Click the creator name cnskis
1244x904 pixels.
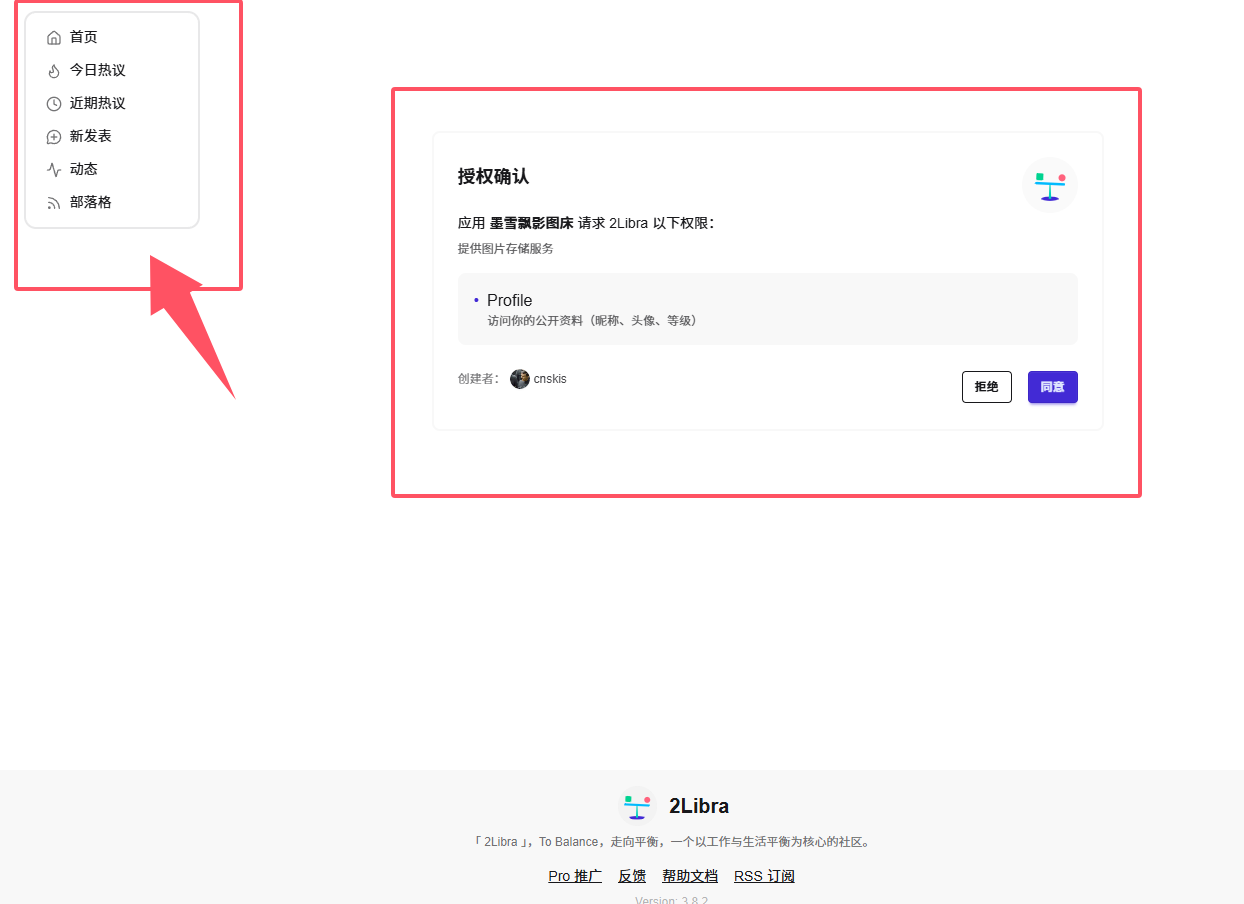[550, 379]
